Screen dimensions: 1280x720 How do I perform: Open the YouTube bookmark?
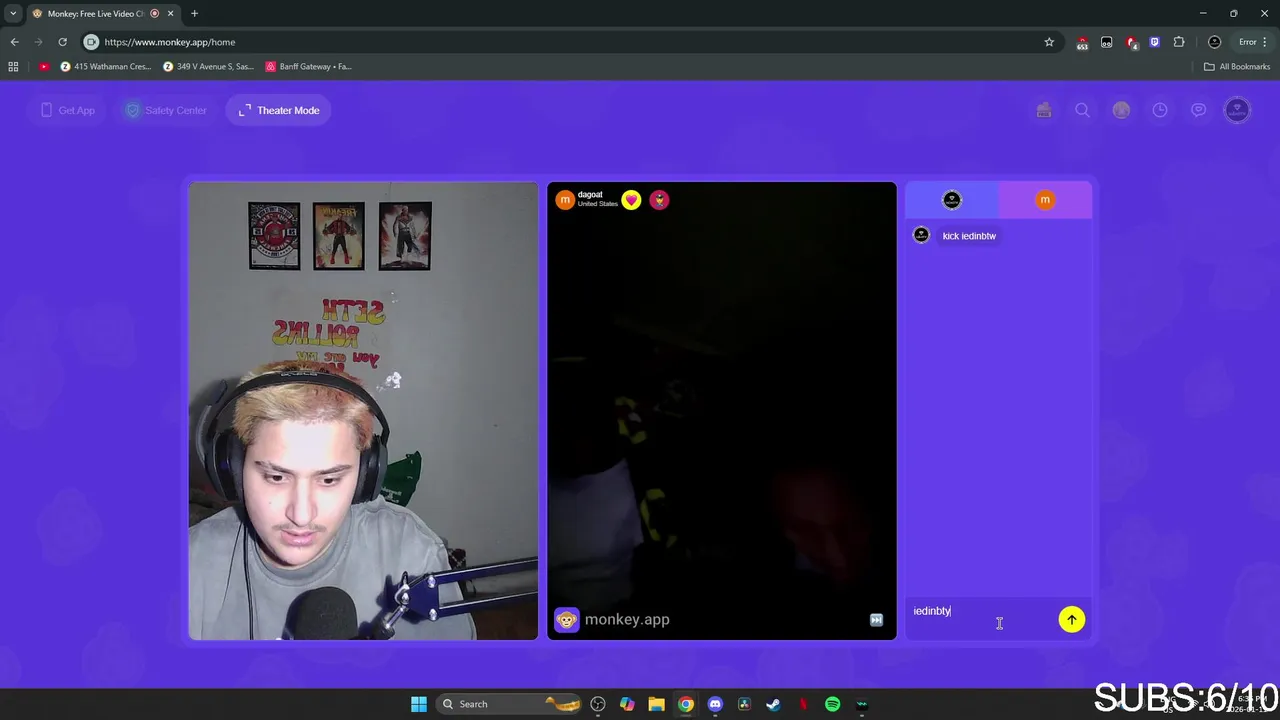click(44, 67)
